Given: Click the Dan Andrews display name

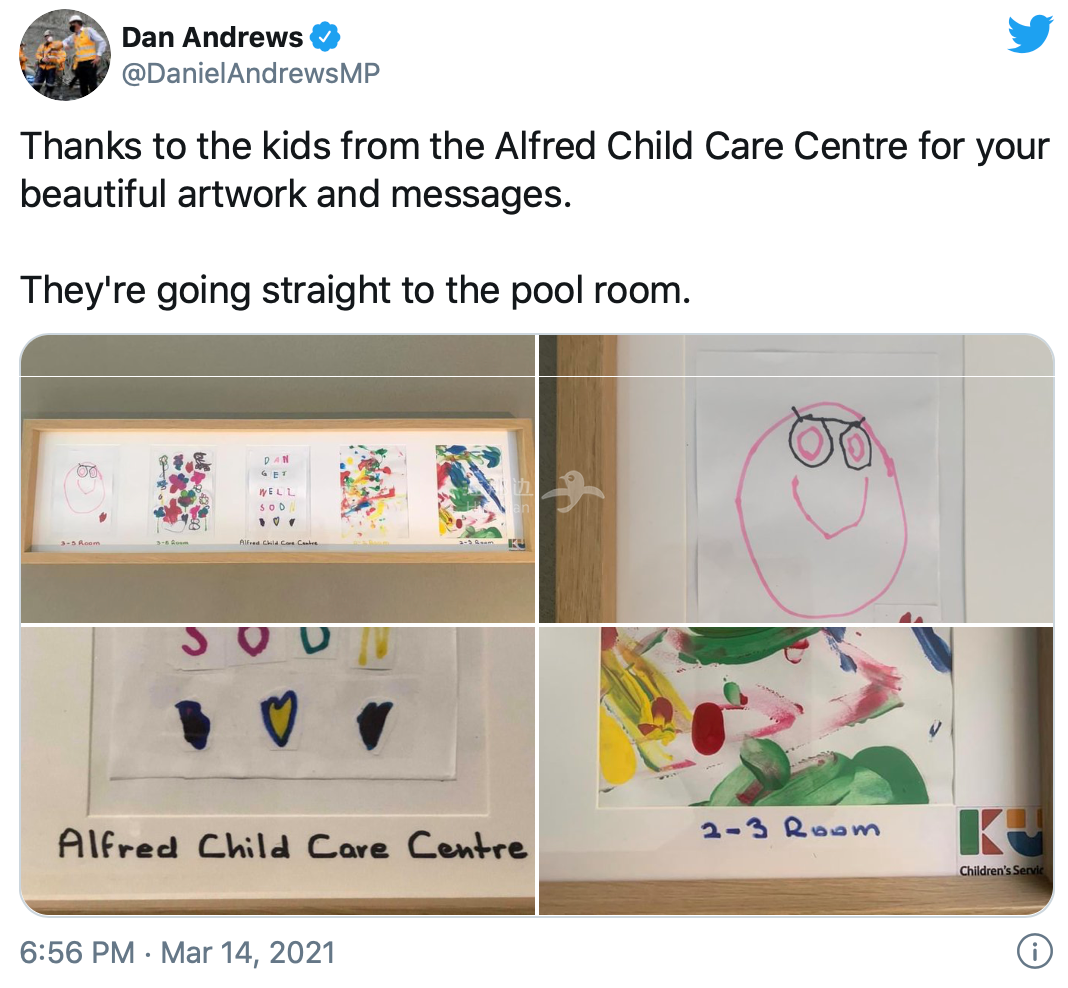Looking at the screenshot, I should tap(212, 37).
